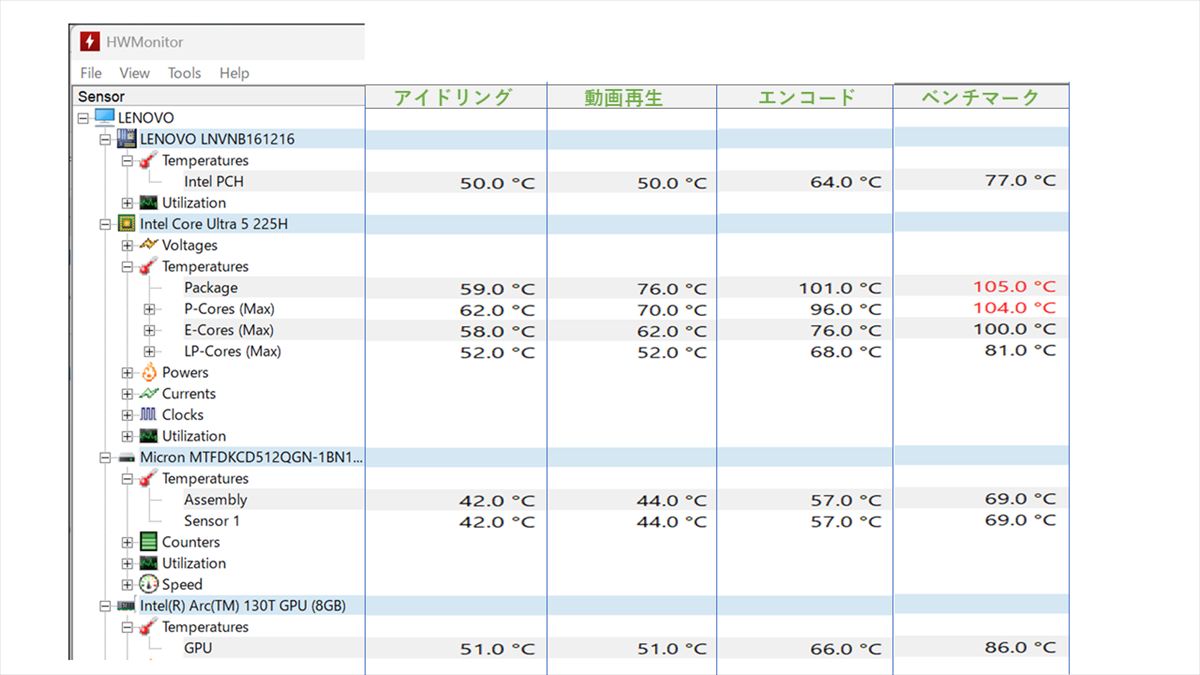Click the 59.0 °C Package value
Viewport: 1200px width, 675px height.
click(497, 290)
